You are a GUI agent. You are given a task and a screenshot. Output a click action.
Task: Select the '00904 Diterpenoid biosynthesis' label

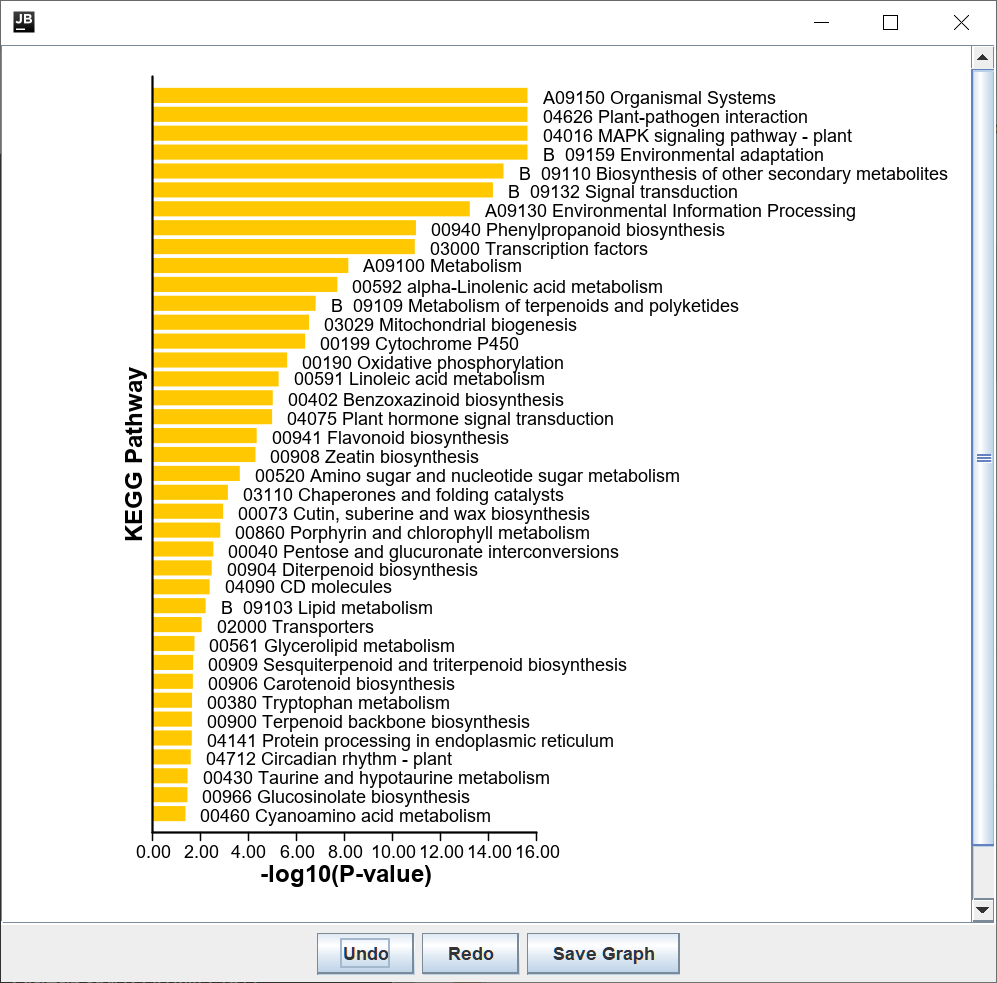click(x=352, y=570)
